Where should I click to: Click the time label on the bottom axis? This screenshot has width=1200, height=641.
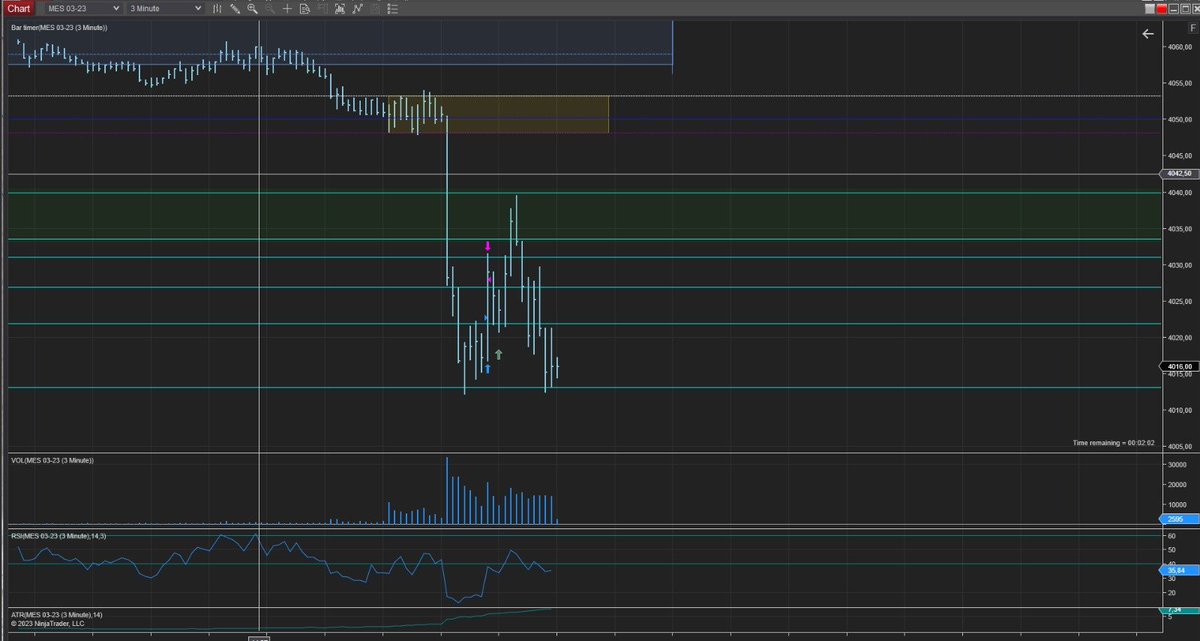[x=259, y=637]
